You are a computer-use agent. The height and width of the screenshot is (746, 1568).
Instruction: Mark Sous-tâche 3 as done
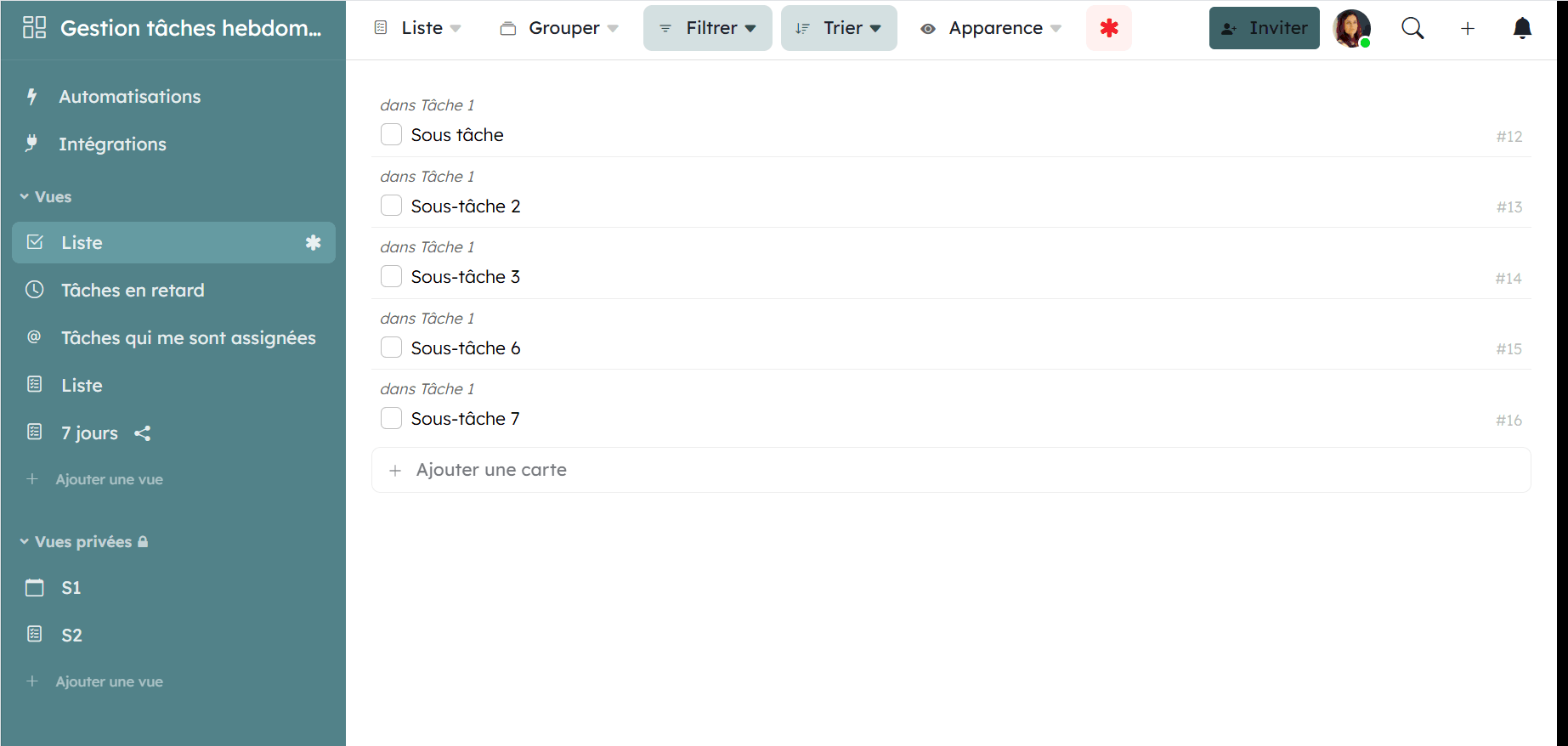(391, 277)
